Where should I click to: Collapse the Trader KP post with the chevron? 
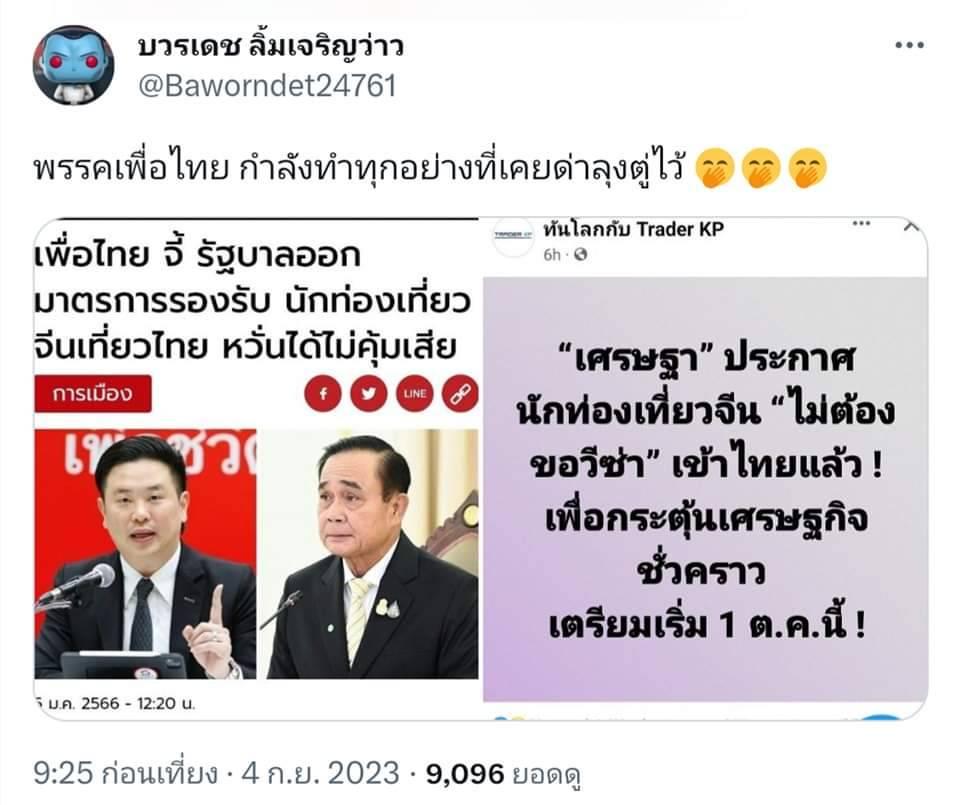pyautogui.click(x=912, y=227)
